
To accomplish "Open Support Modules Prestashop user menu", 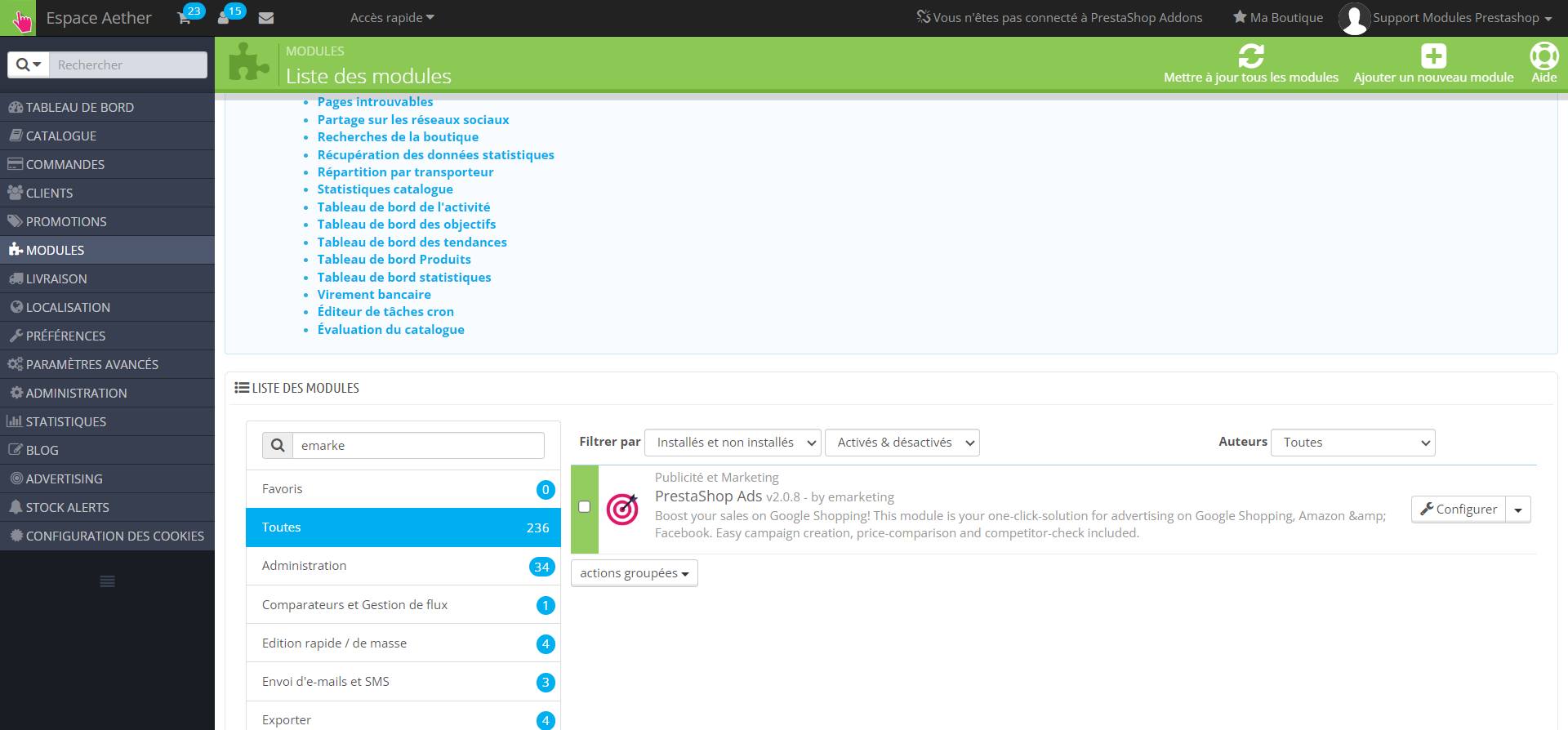I will tap(1463, 18).
